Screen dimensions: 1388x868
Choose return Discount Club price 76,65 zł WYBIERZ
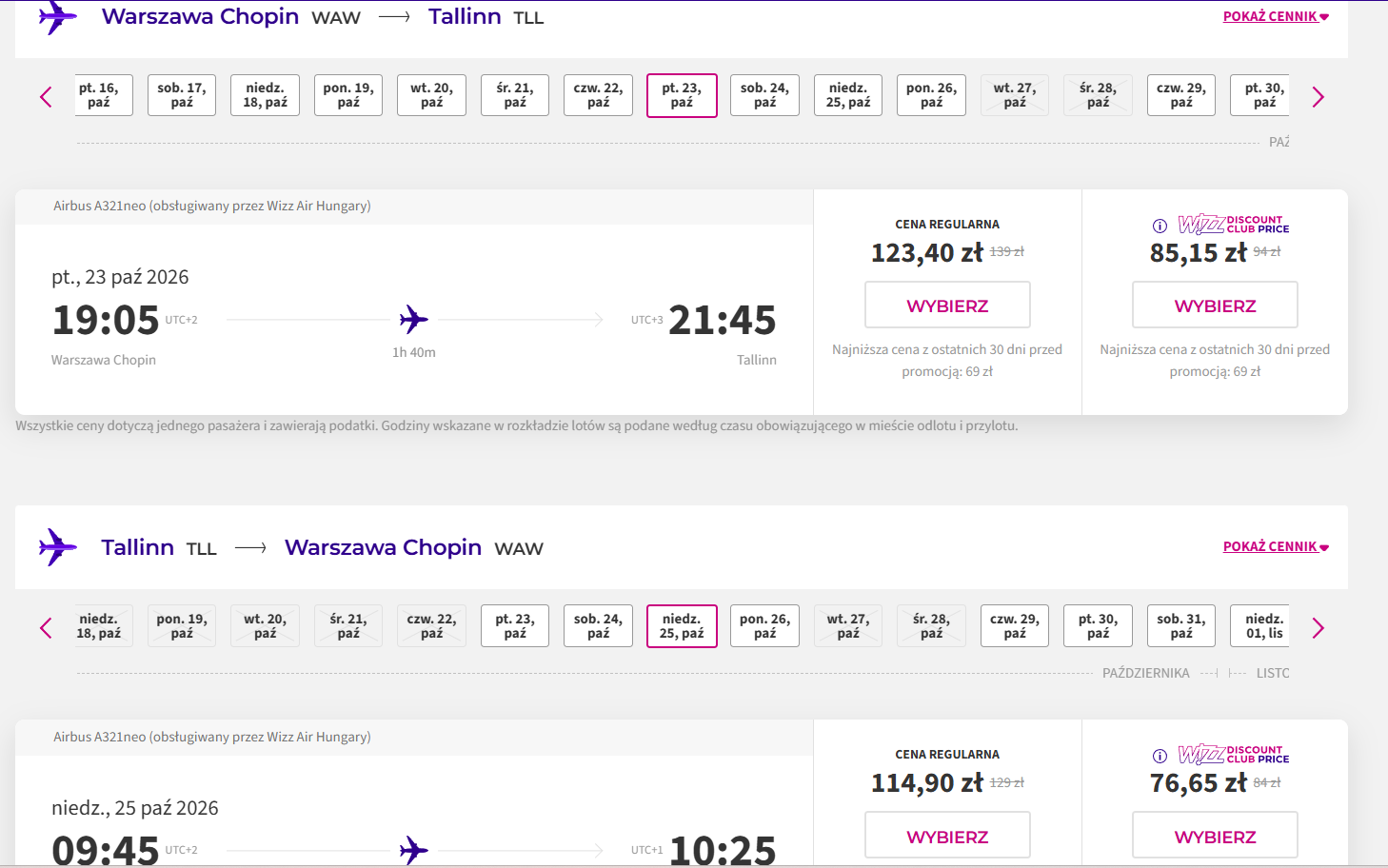pyautogui.click(x=1215, y=836)
